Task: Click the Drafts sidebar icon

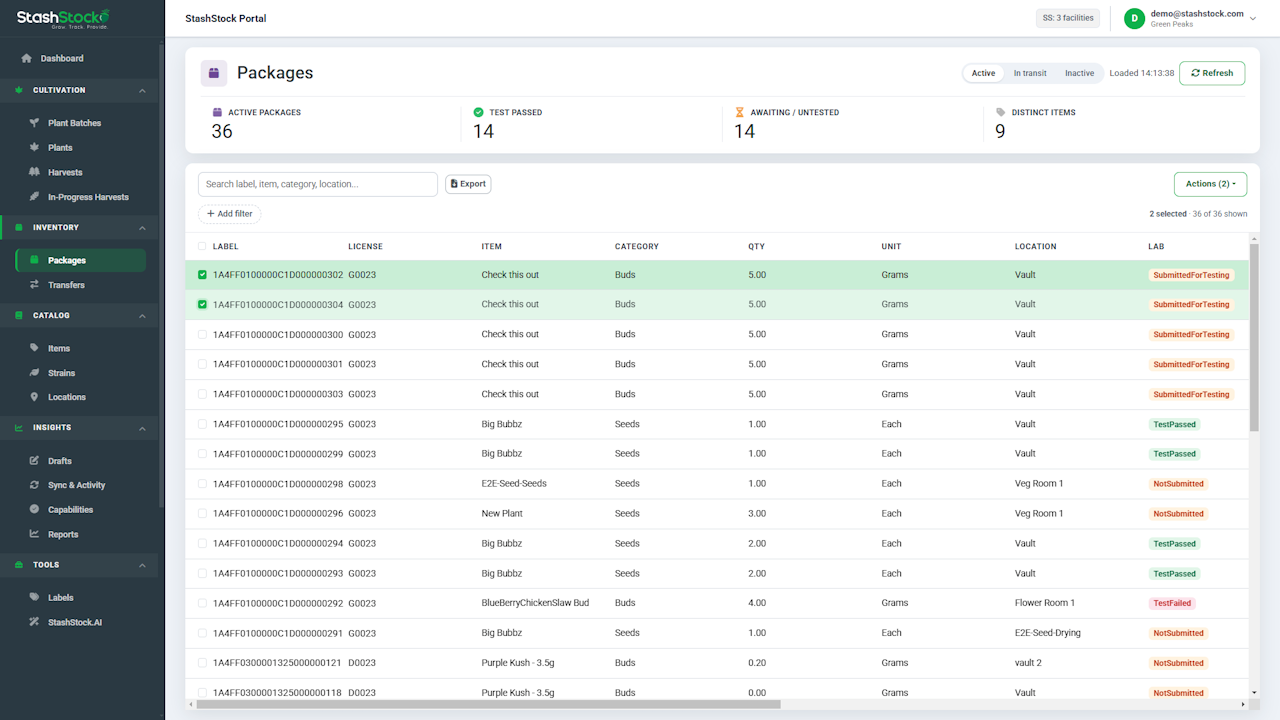Action: click(34, 461)
